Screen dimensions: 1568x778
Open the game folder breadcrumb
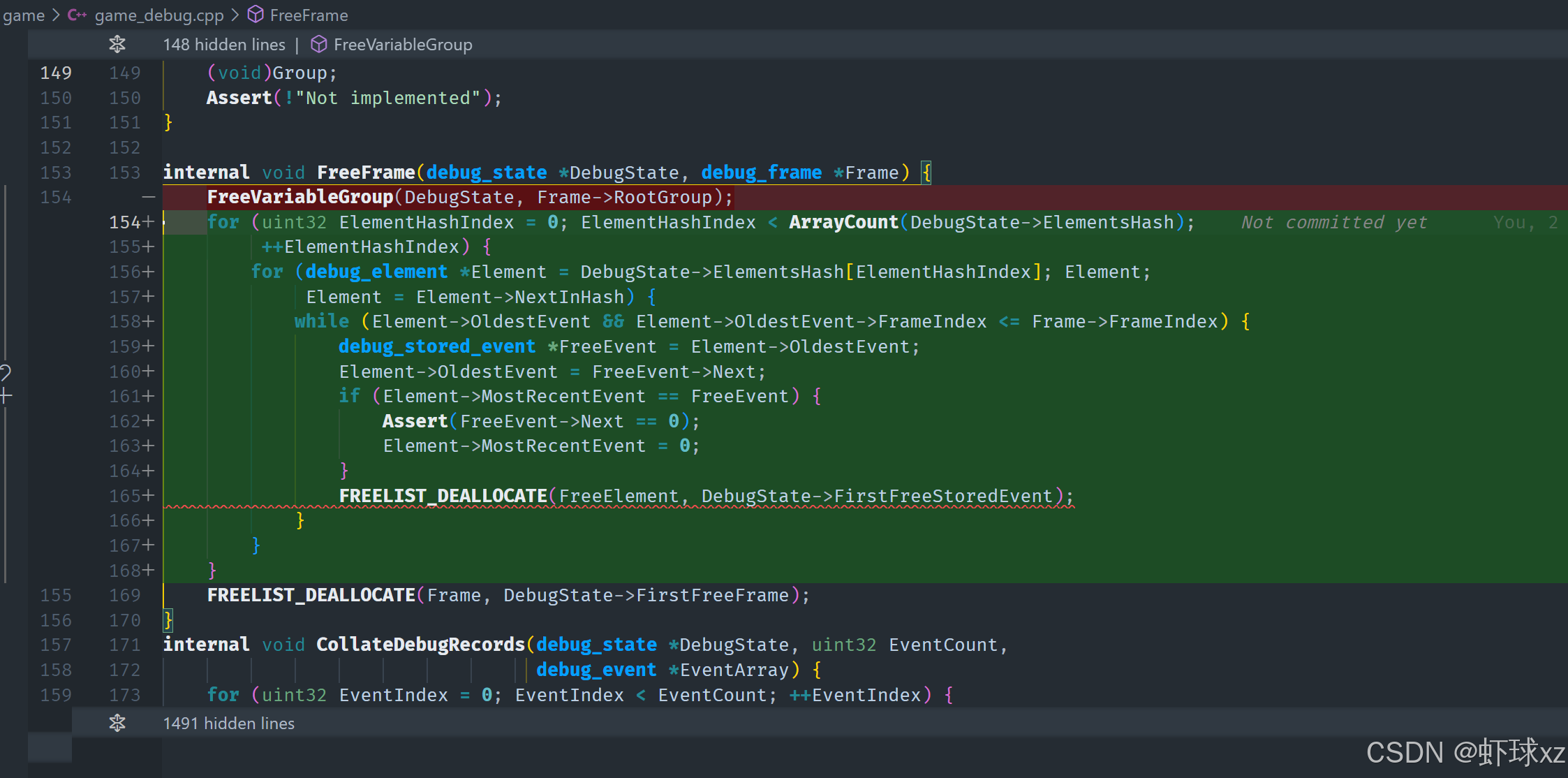24,15
